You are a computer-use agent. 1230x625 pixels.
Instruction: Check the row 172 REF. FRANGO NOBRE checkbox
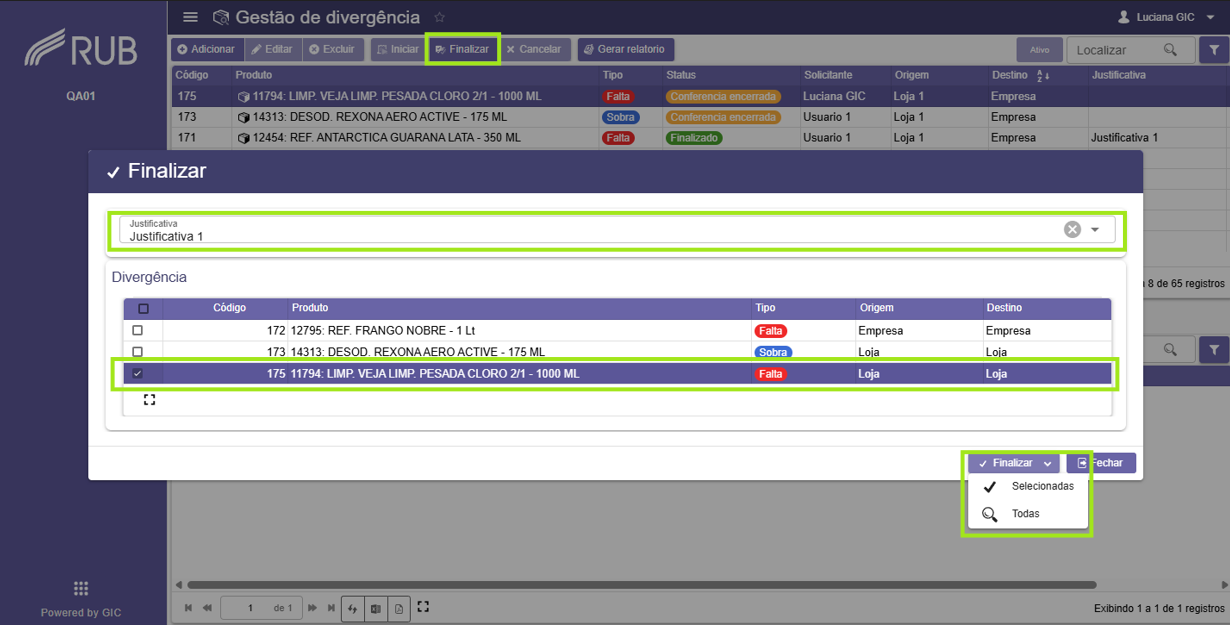[138, 330]
